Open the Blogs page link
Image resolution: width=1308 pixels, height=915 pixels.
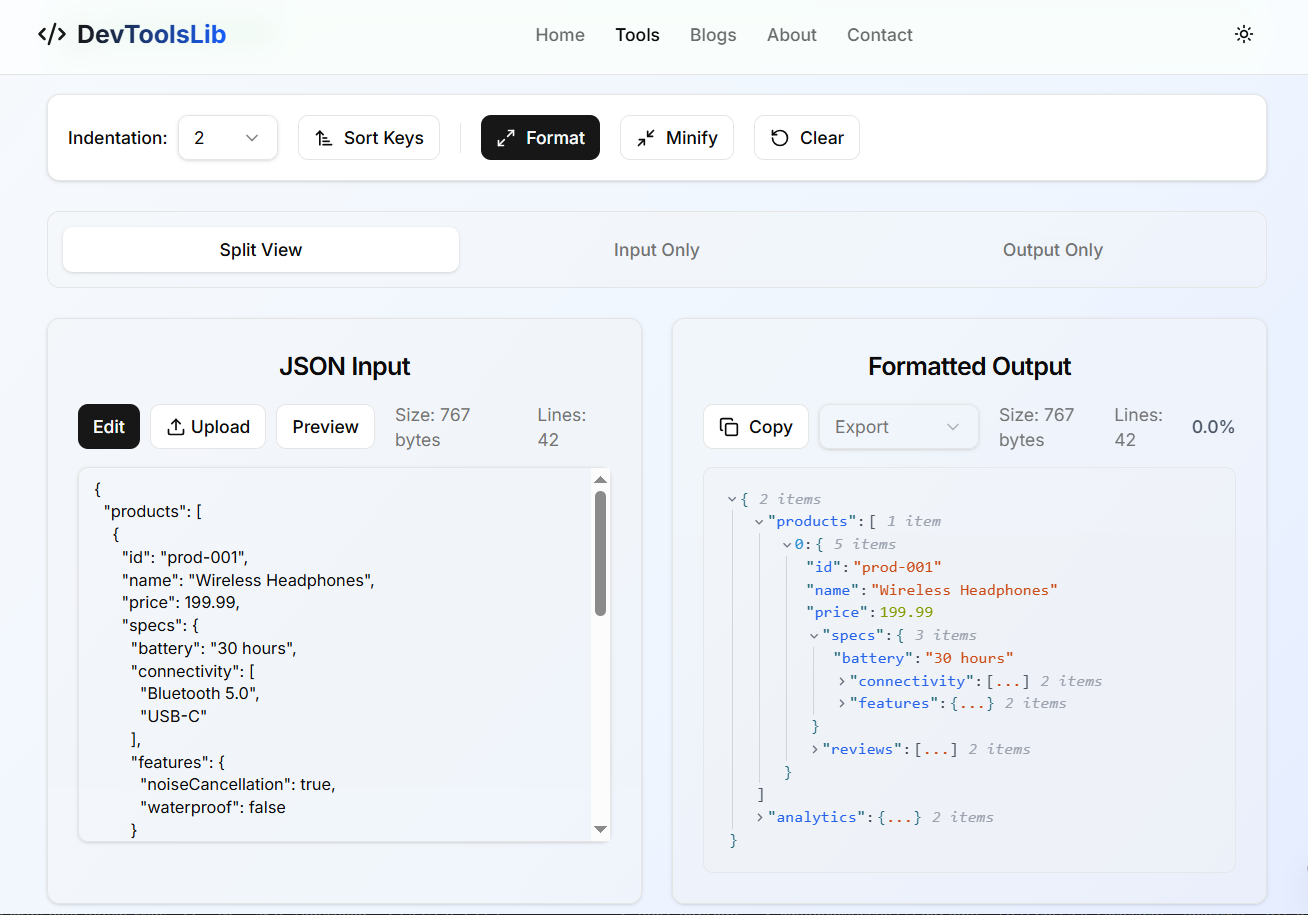pos(713,35)
